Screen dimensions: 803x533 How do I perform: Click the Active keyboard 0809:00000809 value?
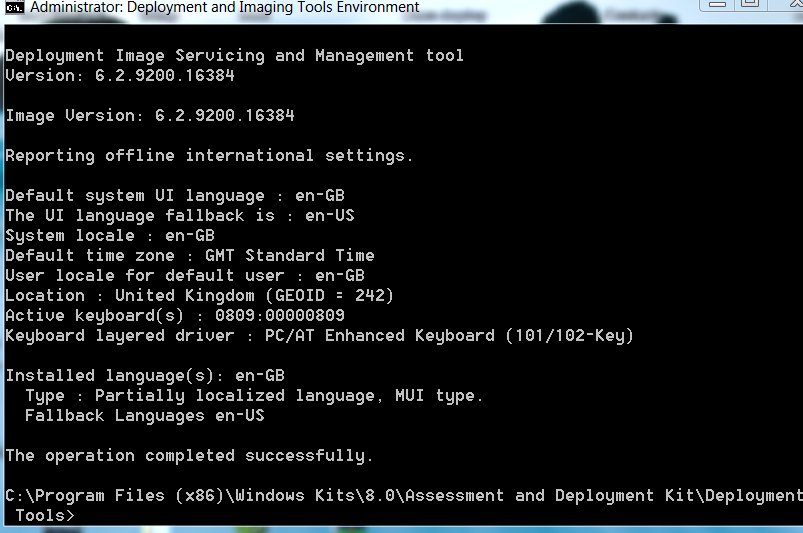(280, 315)
